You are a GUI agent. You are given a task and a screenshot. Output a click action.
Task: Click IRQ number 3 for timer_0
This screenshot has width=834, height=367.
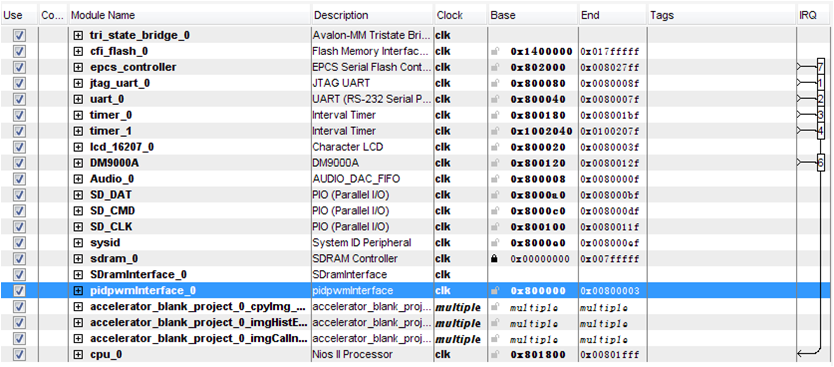pos(821,115)
